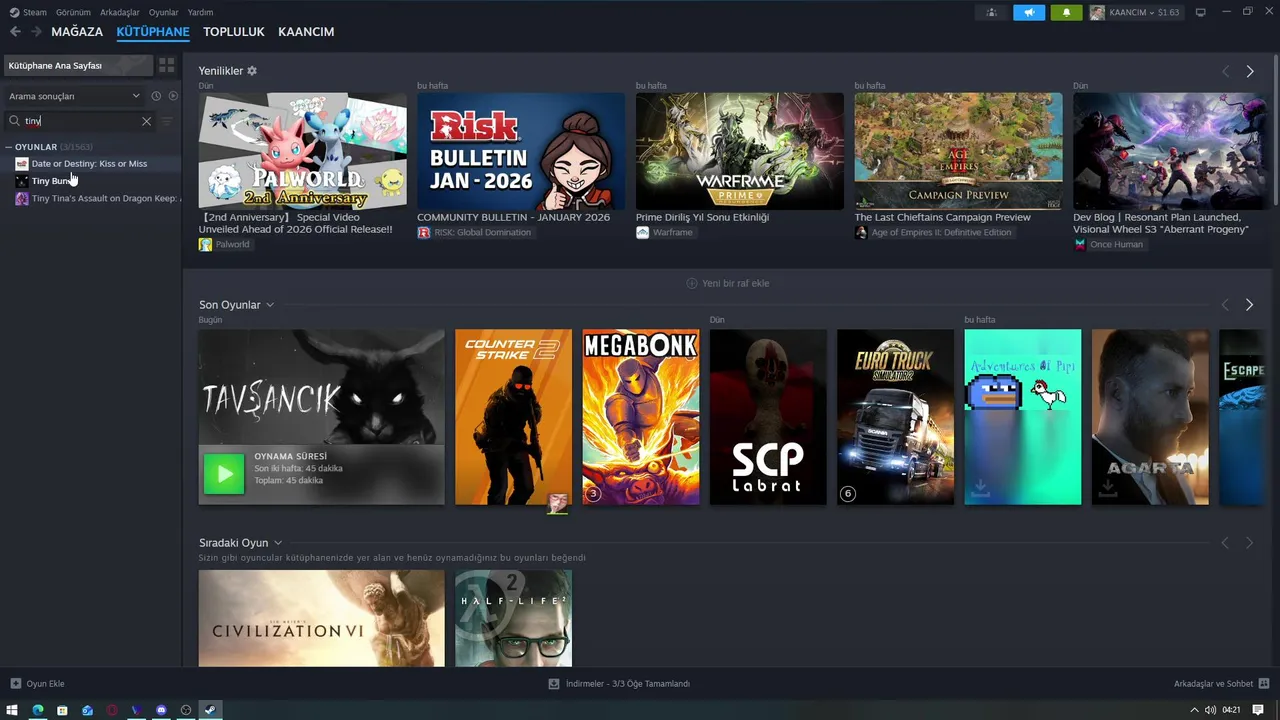Open the Yenilikler settings gear
Image resolution: width=1280 pixels, height=720 pixels.
pos(252,71)
